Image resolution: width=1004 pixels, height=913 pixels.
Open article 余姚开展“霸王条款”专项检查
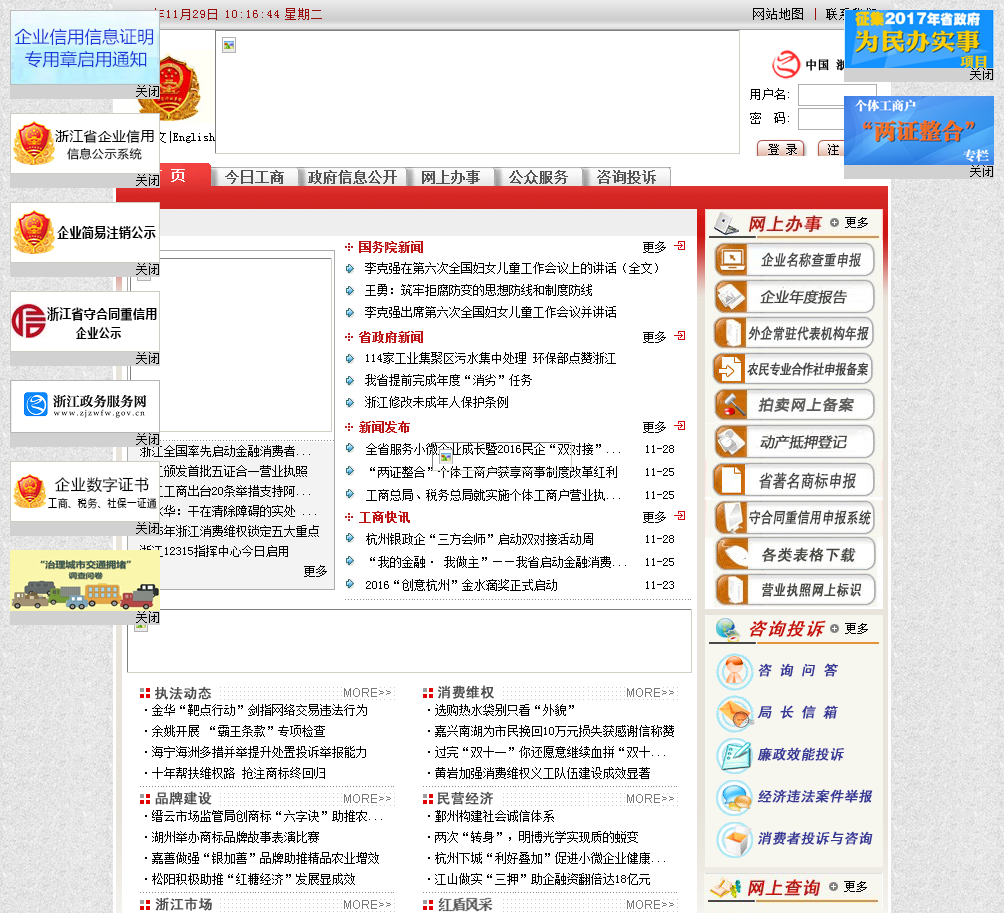click(238, 731)
